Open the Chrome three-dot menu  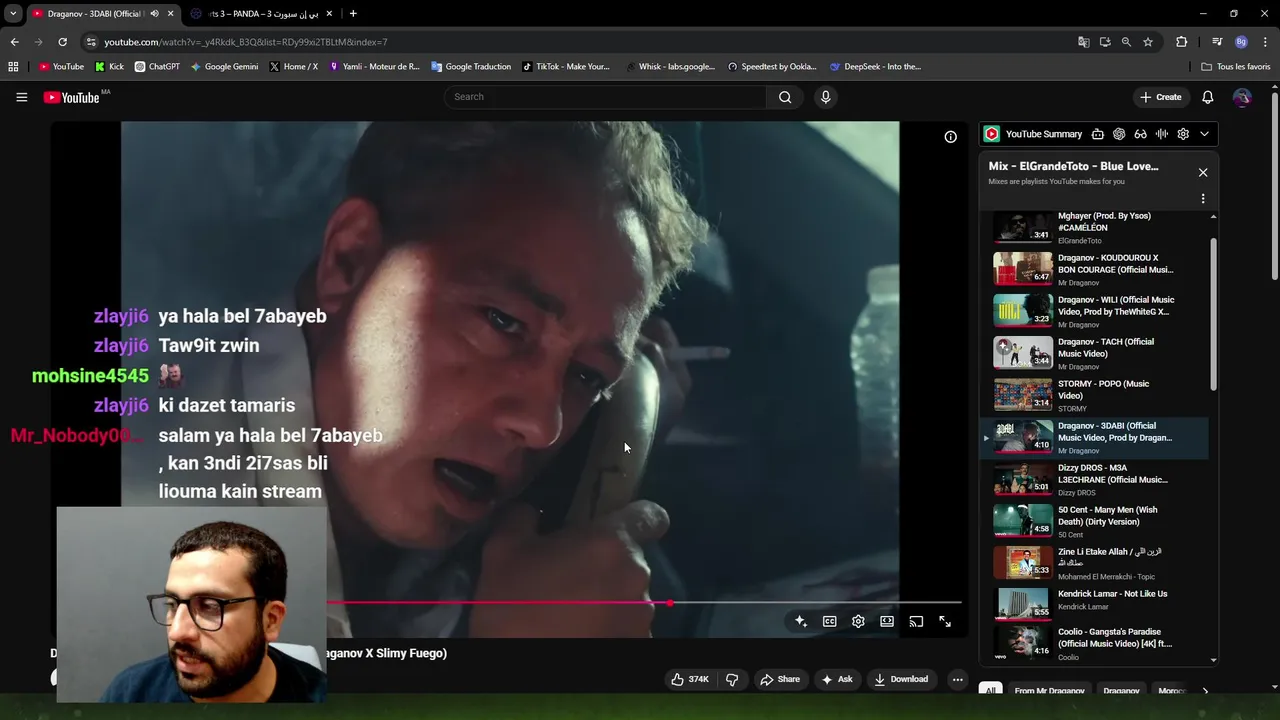1264,42
